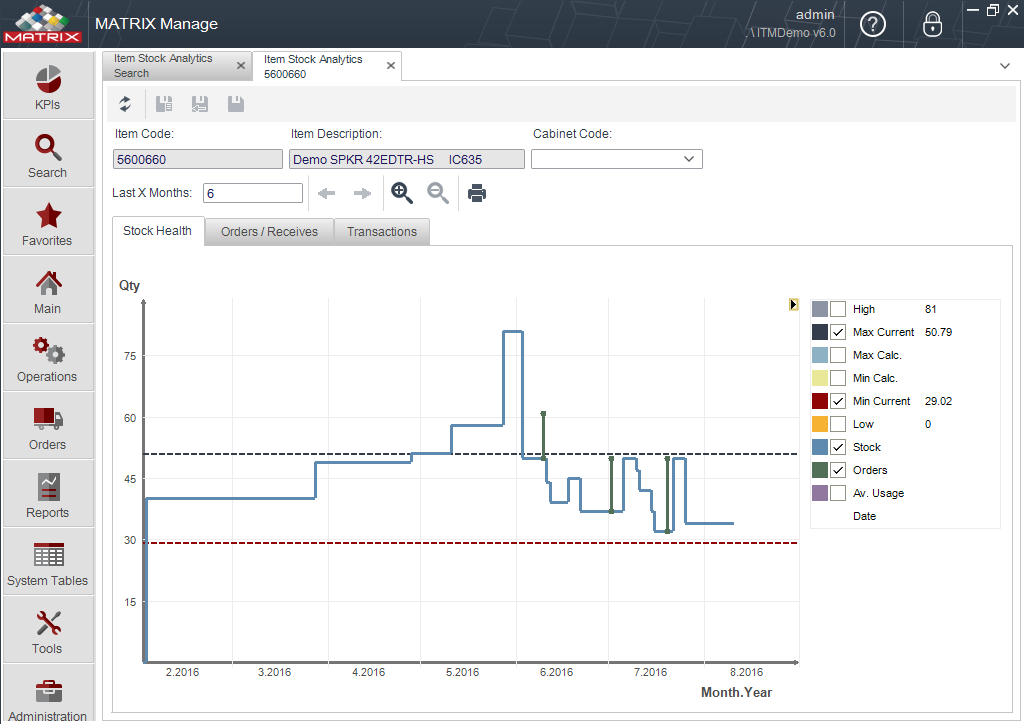Click the Last X Months field
1024x724 pixels.
tap(253, 193)
